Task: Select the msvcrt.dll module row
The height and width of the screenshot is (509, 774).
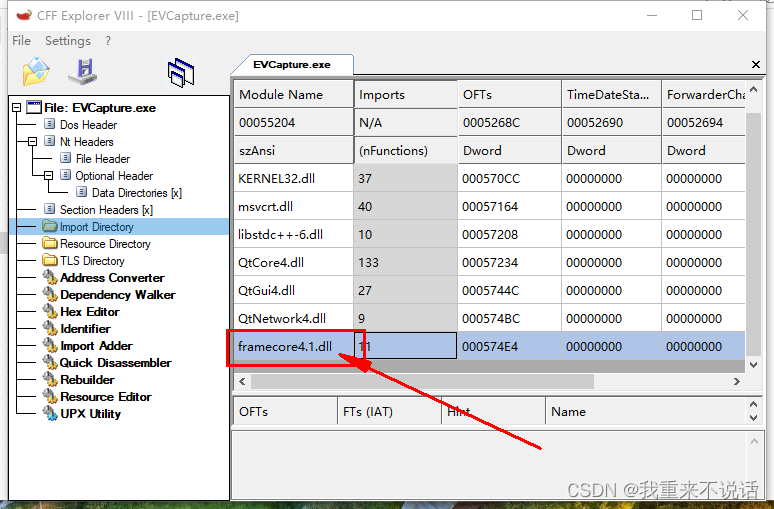Action: pos(489,206)
